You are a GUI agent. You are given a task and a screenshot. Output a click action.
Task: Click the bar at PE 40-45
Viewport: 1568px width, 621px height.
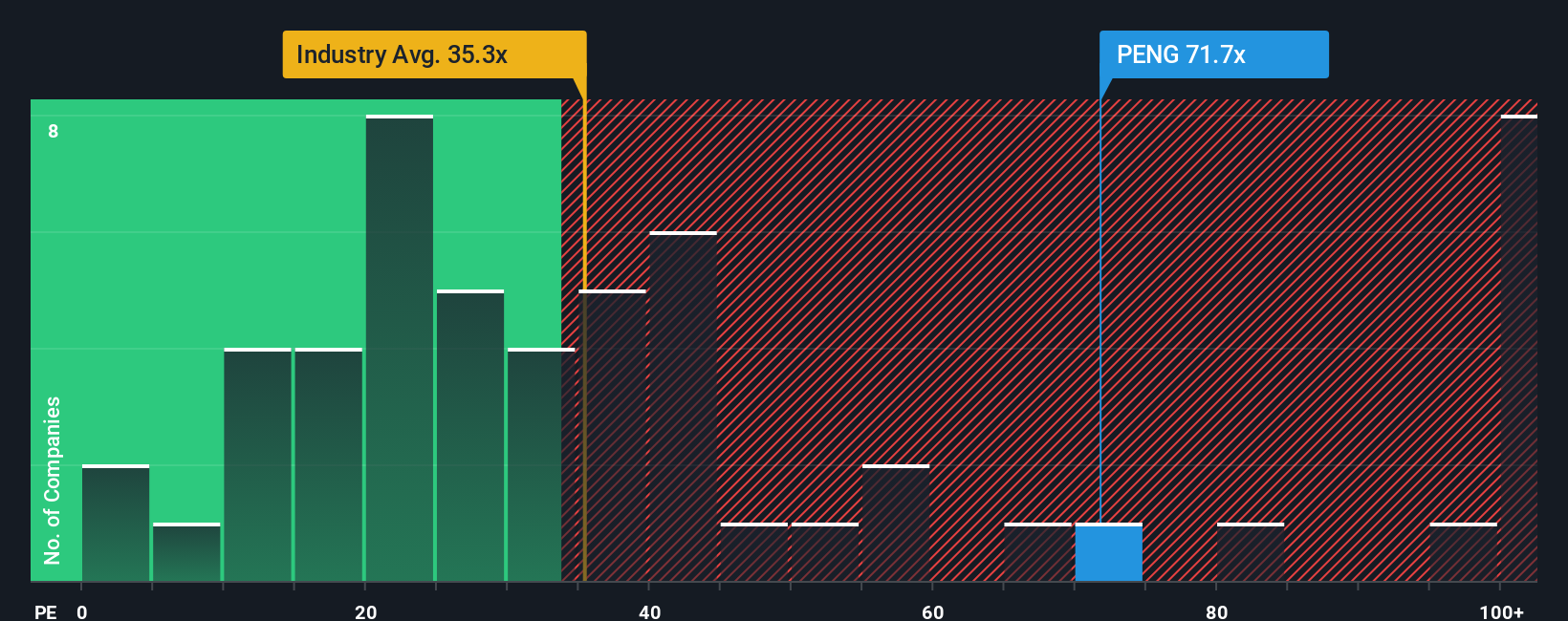click(683, 406)
